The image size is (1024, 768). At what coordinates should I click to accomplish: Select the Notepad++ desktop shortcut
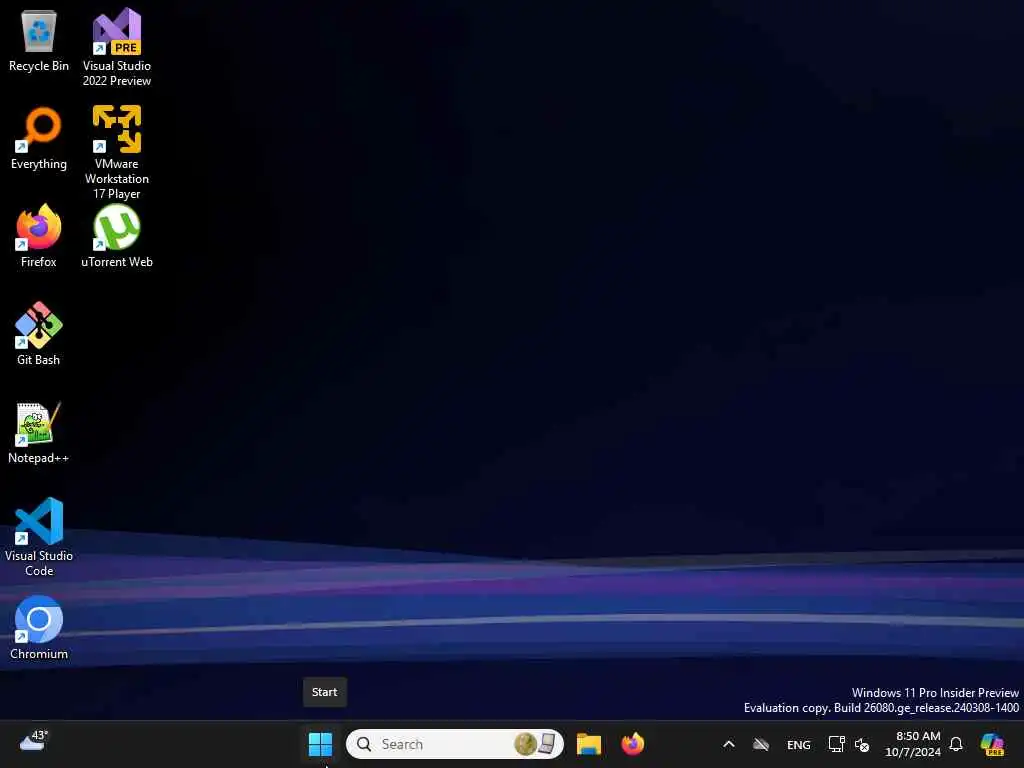(39, 432)
